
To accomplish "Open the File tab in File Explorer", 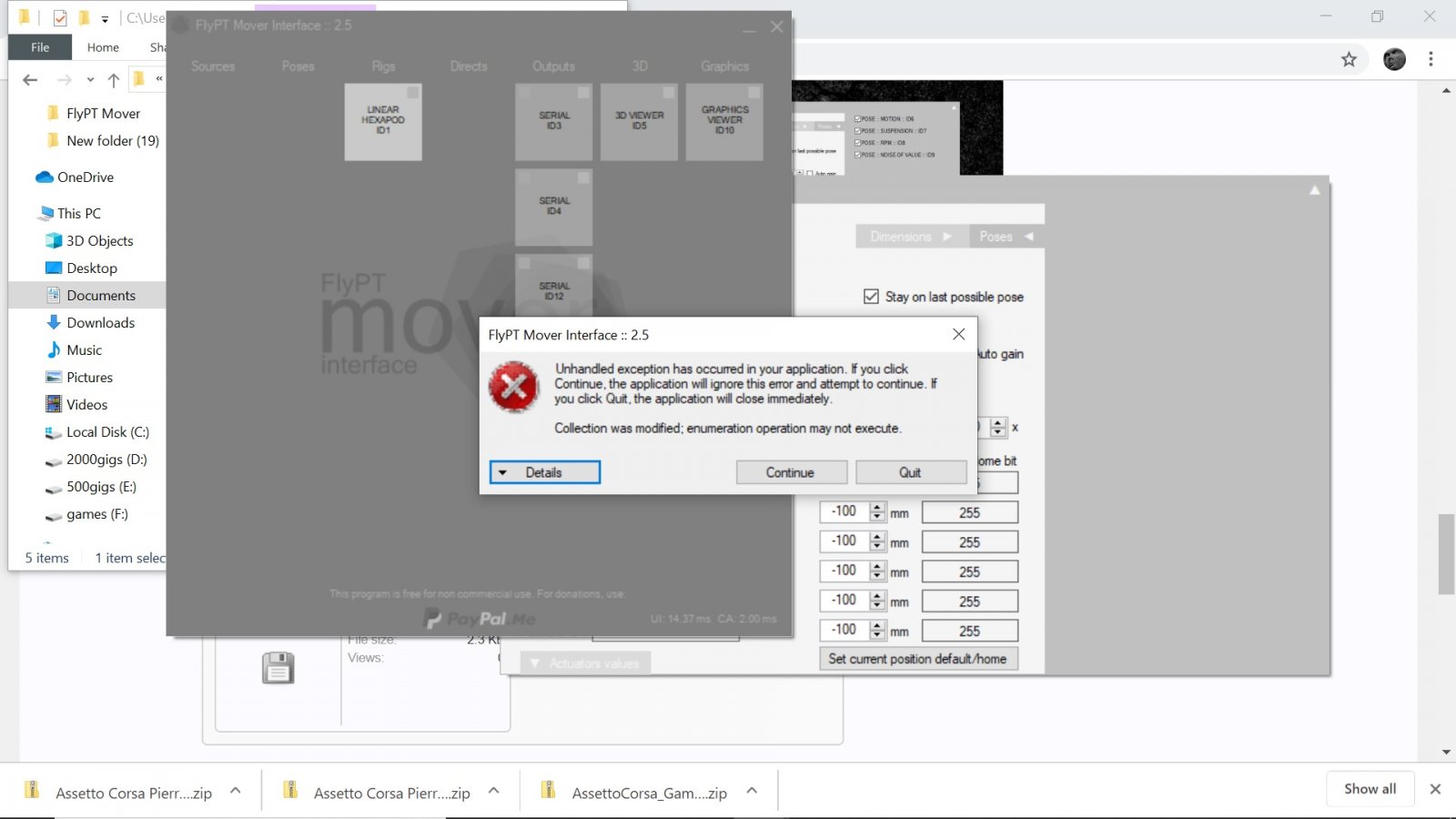I will 40,47.
